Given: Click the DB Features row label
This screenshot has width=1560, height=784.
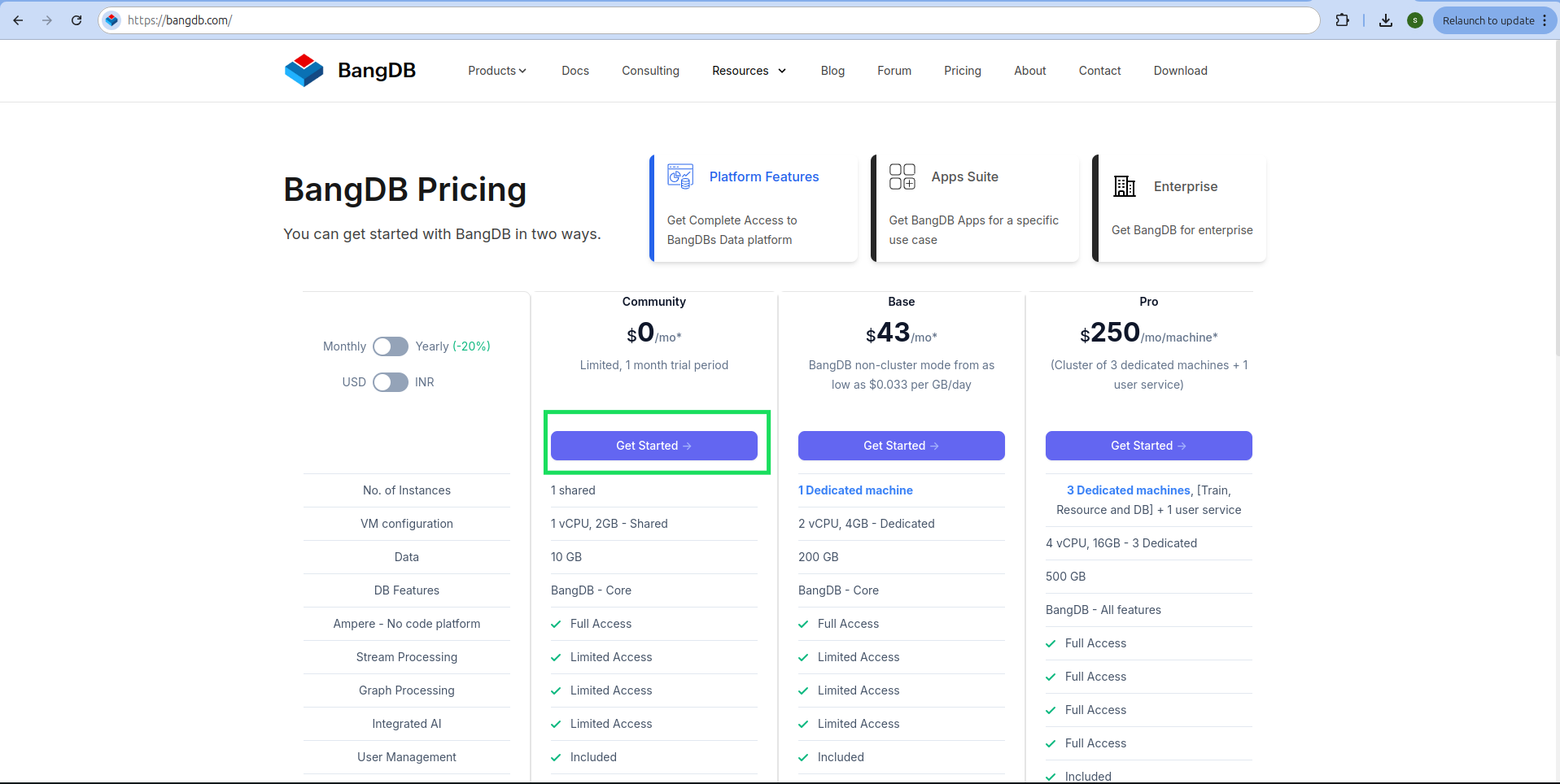Looking at the screenshot, I should coord(407,590).
